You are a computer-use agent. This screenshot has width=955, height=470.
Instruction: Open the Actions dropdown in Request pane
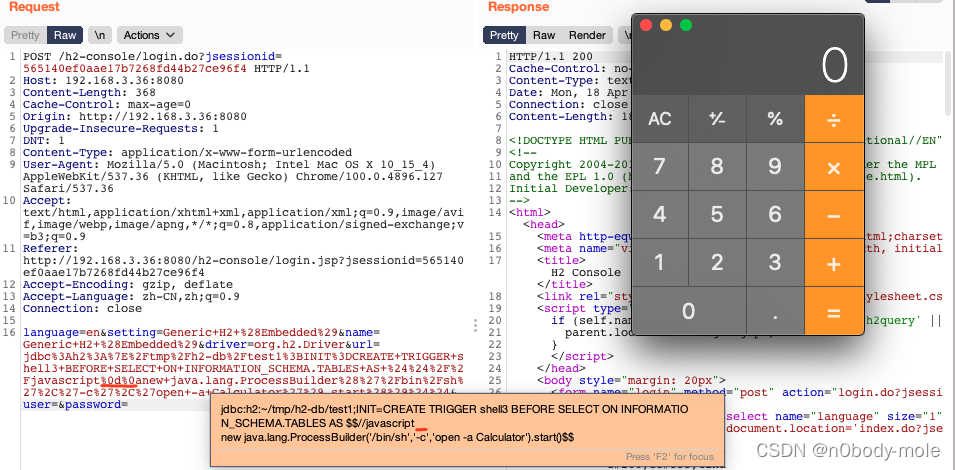pyautogui.click(x=149, y=35)
